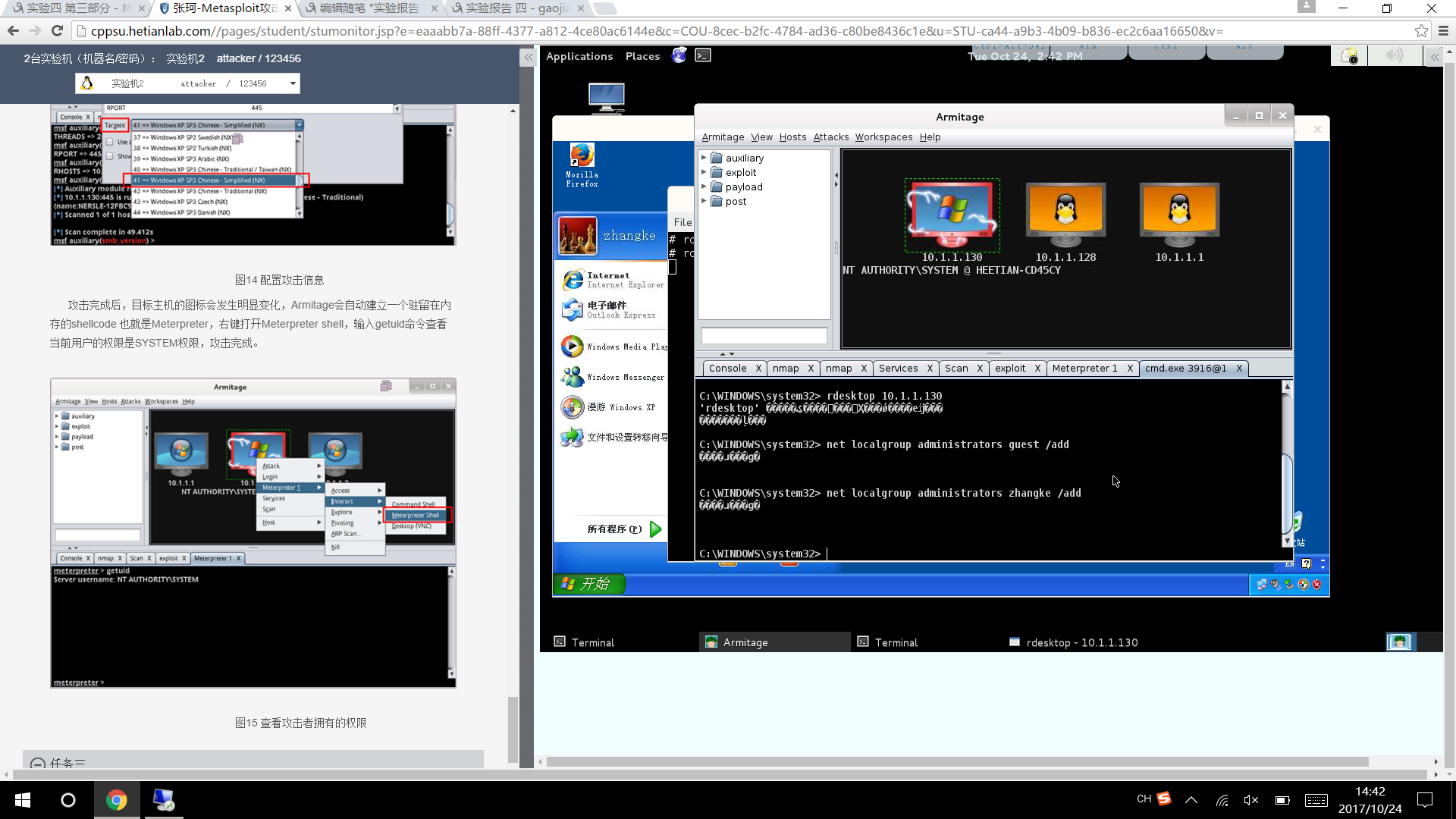Click the Figure 15 Armitage screenshot thumbnail
This screenshot has height=819, width=1456.
tap(253, 532)
